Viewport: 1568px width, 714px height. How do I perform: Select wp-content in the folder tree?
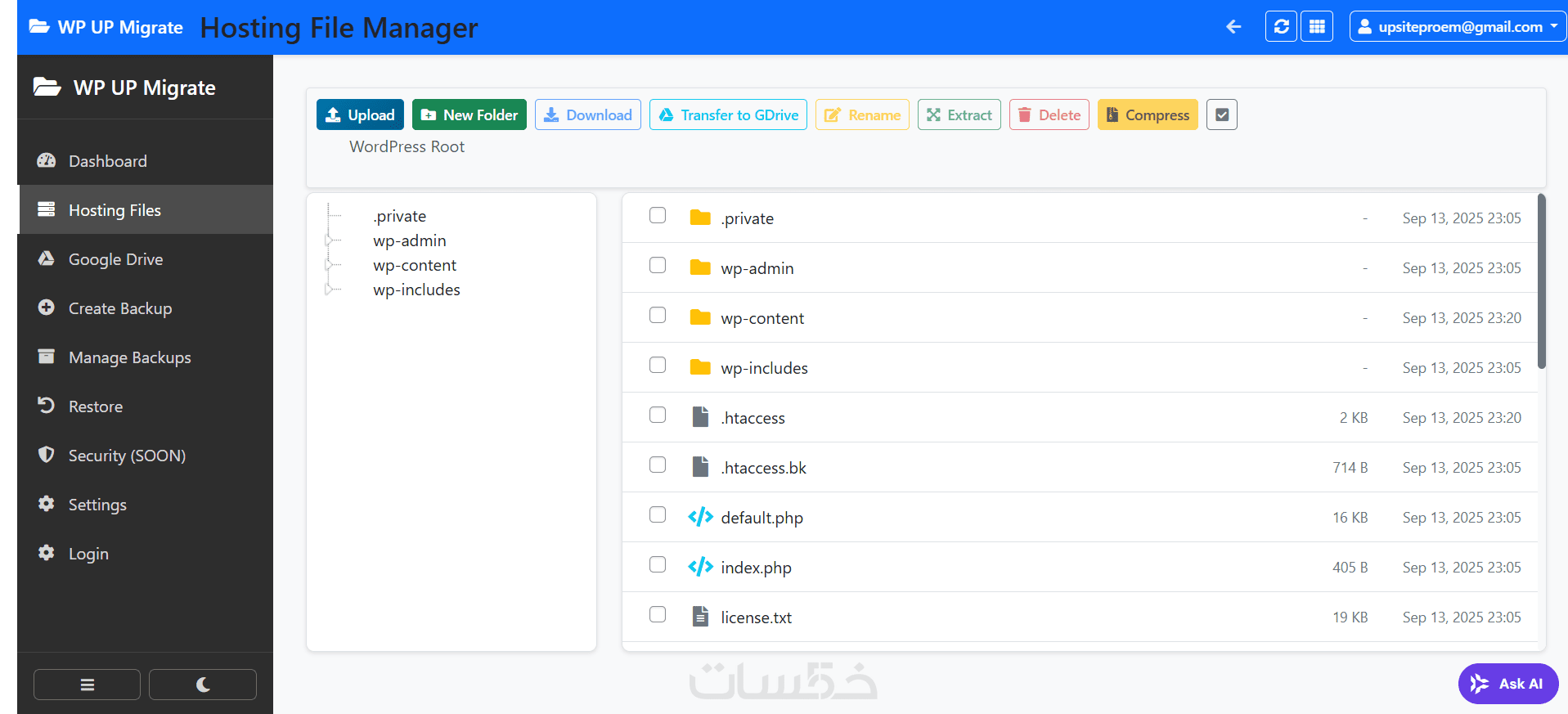tap(415, 265)
